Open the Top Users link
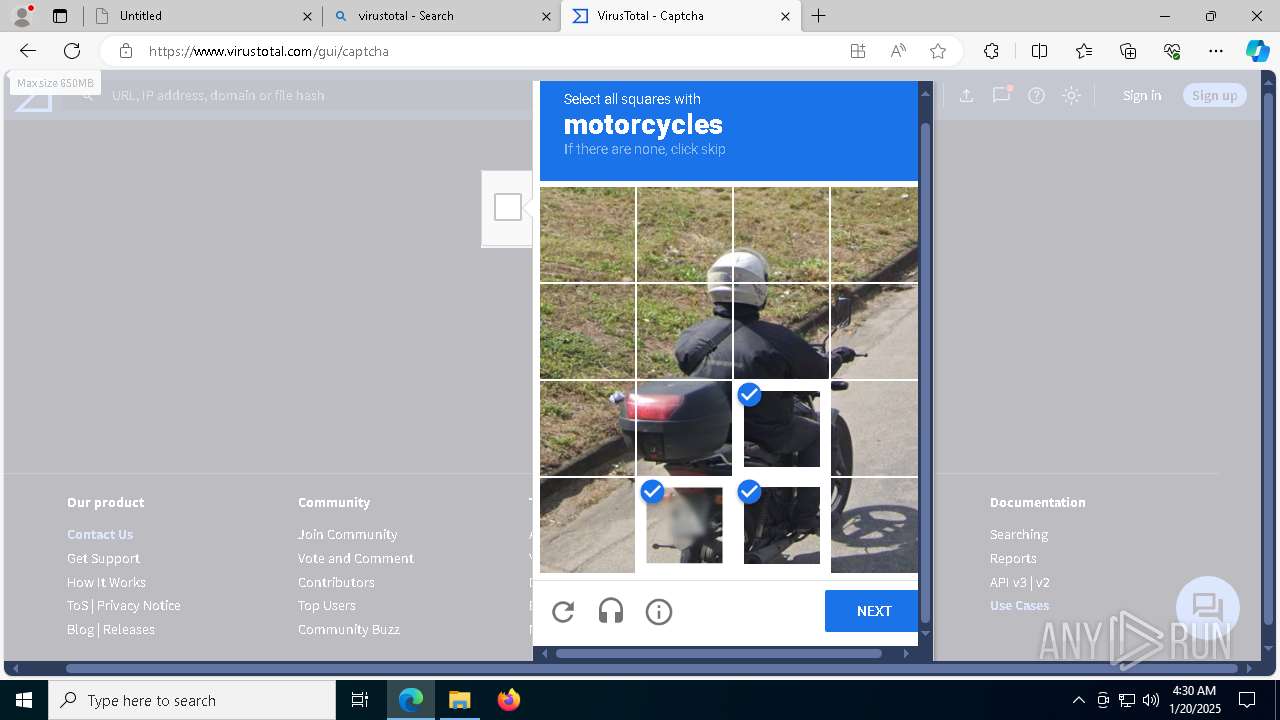 (327, 605)
